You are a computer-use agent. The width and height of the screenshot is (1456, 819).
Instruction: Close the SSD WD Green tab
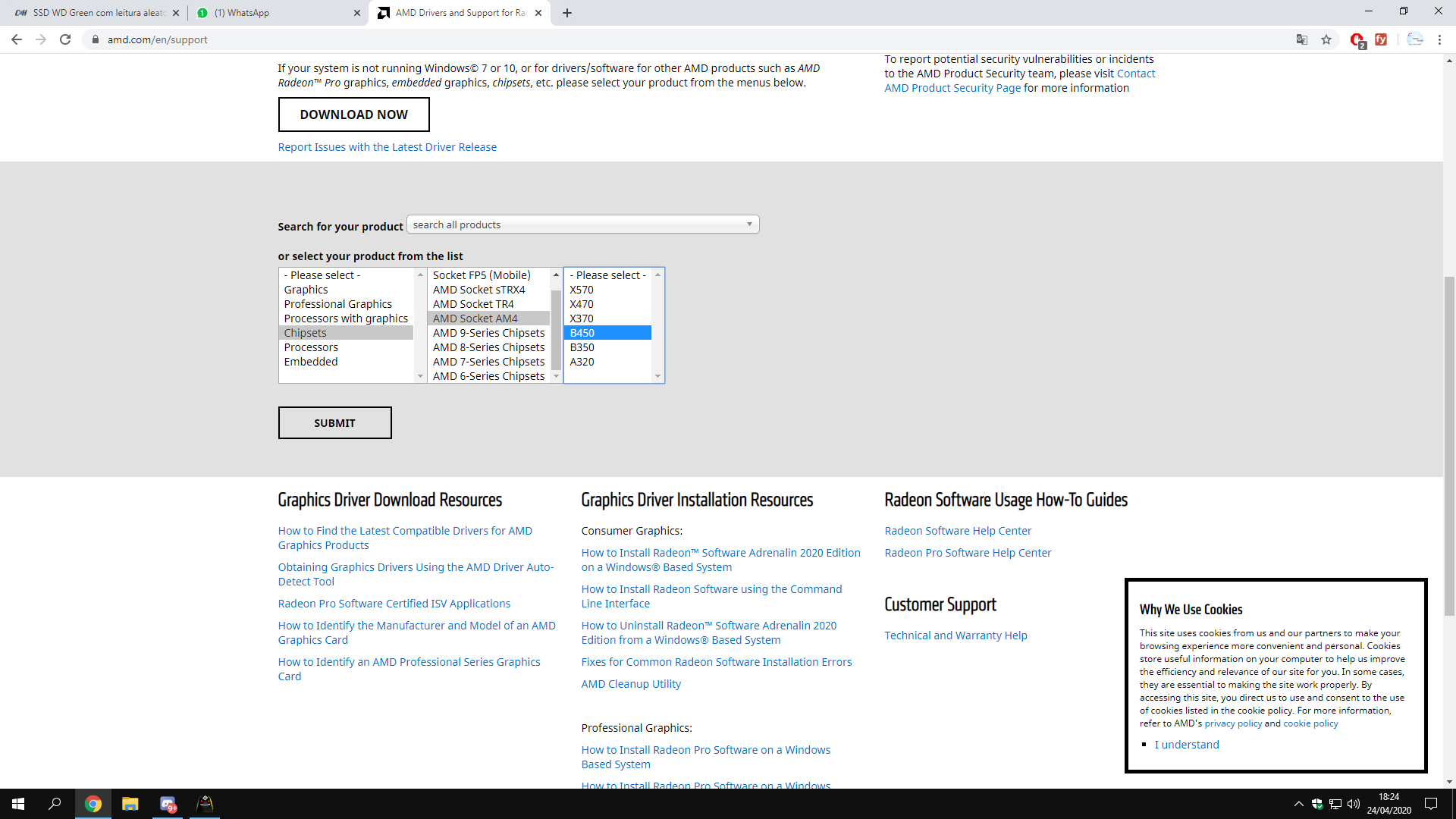tap(176, 13)
